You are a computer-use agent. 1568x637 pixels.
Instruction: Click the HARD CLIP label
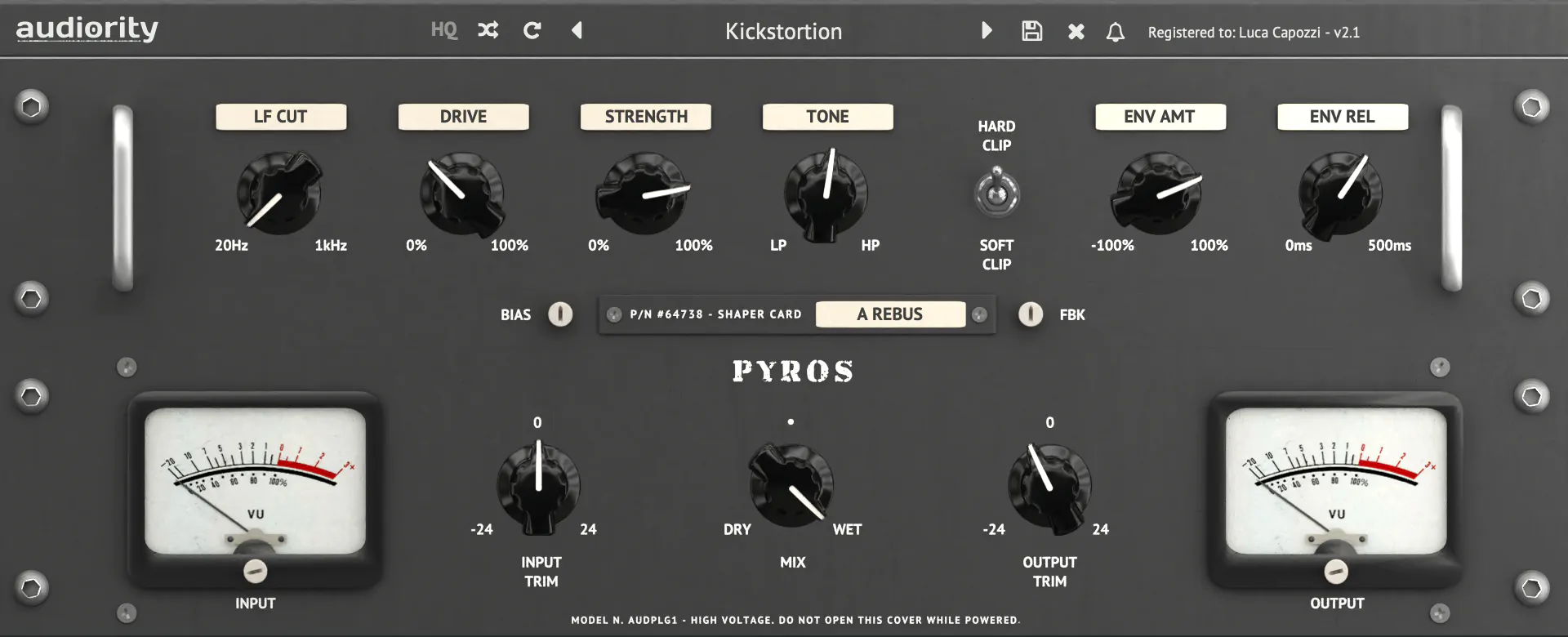tap(996, 136)
